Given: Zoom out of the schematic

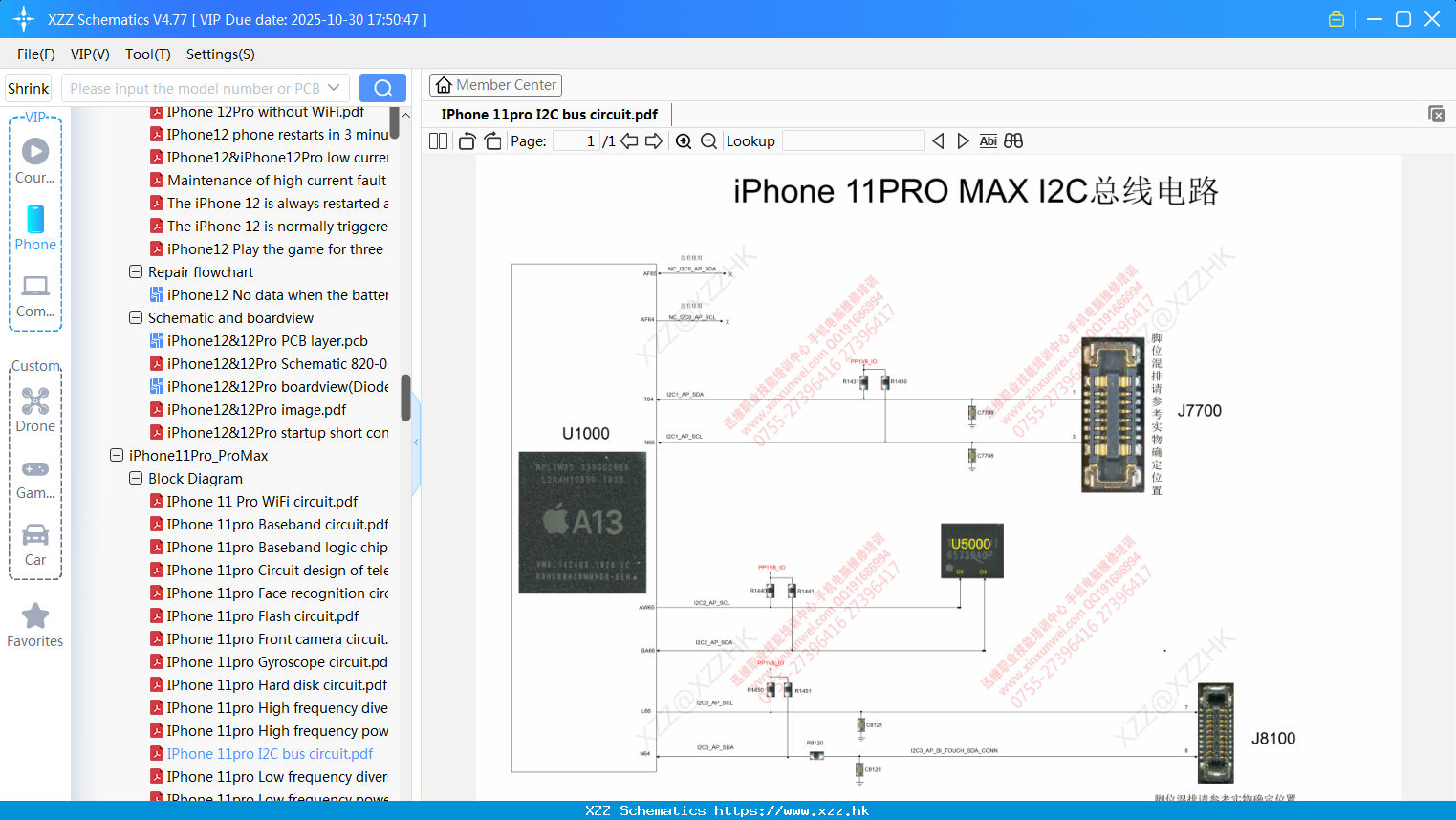Looking at the screenshot, I should 708,141.
